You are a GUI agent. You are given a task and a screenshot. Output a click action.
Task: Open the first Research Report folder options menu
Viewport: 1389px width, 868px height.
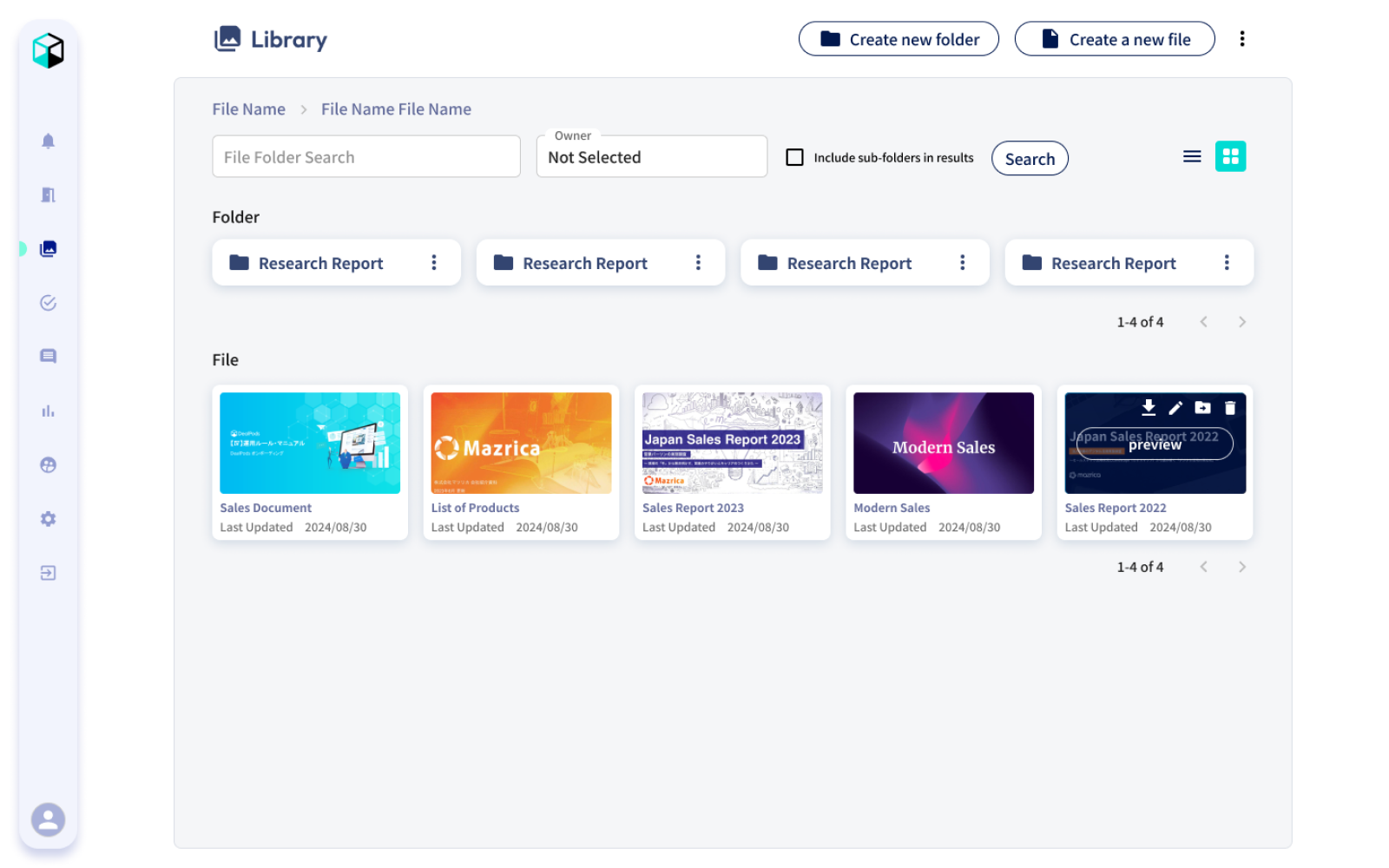434,262
